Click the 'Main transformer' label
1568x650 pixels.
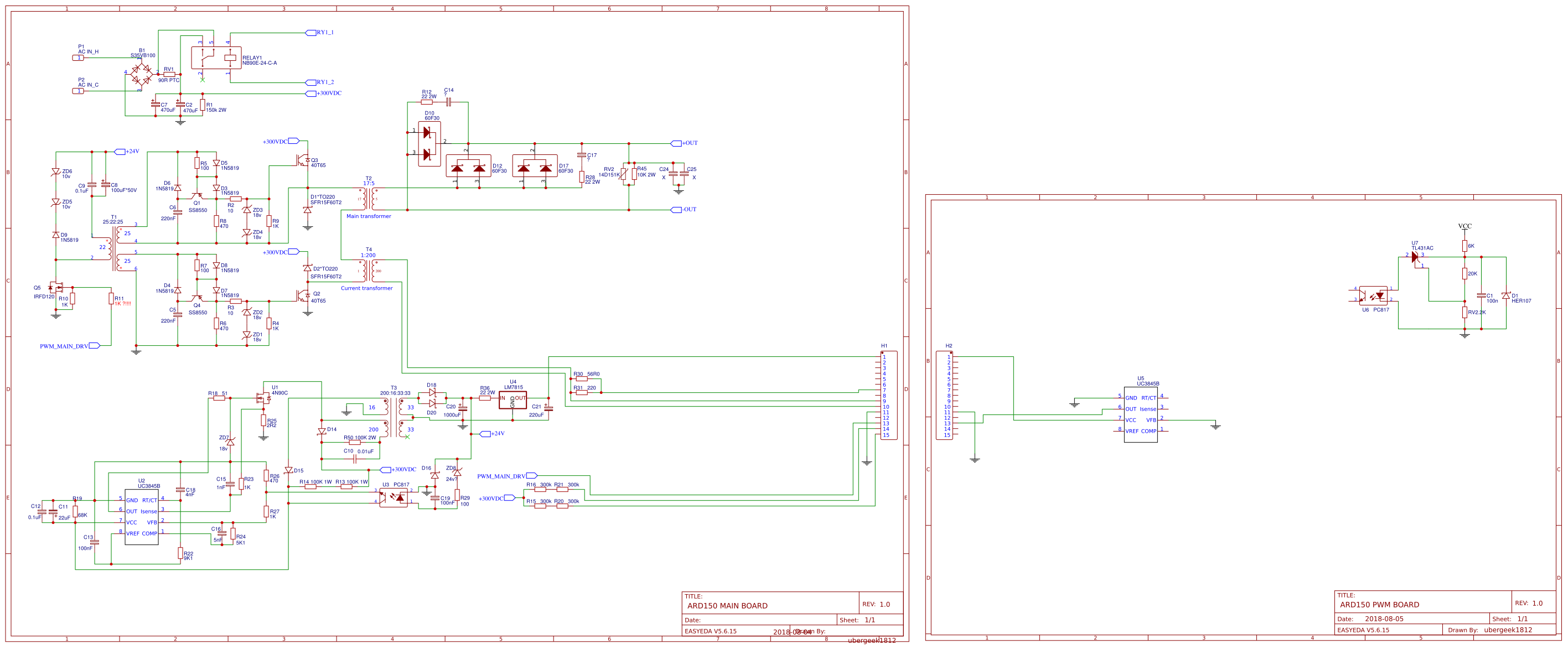[x=369, y=217]
